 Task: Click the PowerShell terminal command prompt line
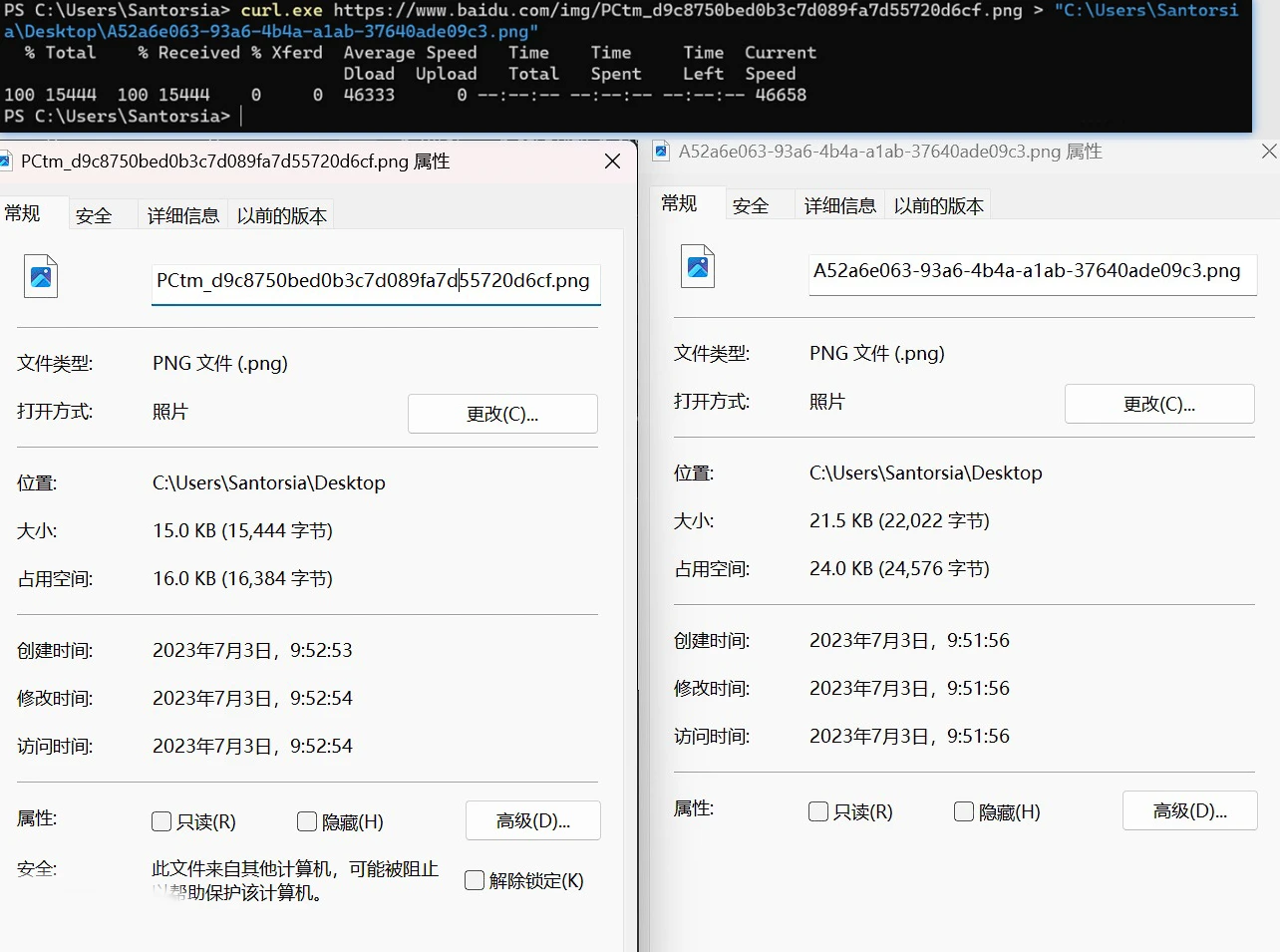point(120,116)
